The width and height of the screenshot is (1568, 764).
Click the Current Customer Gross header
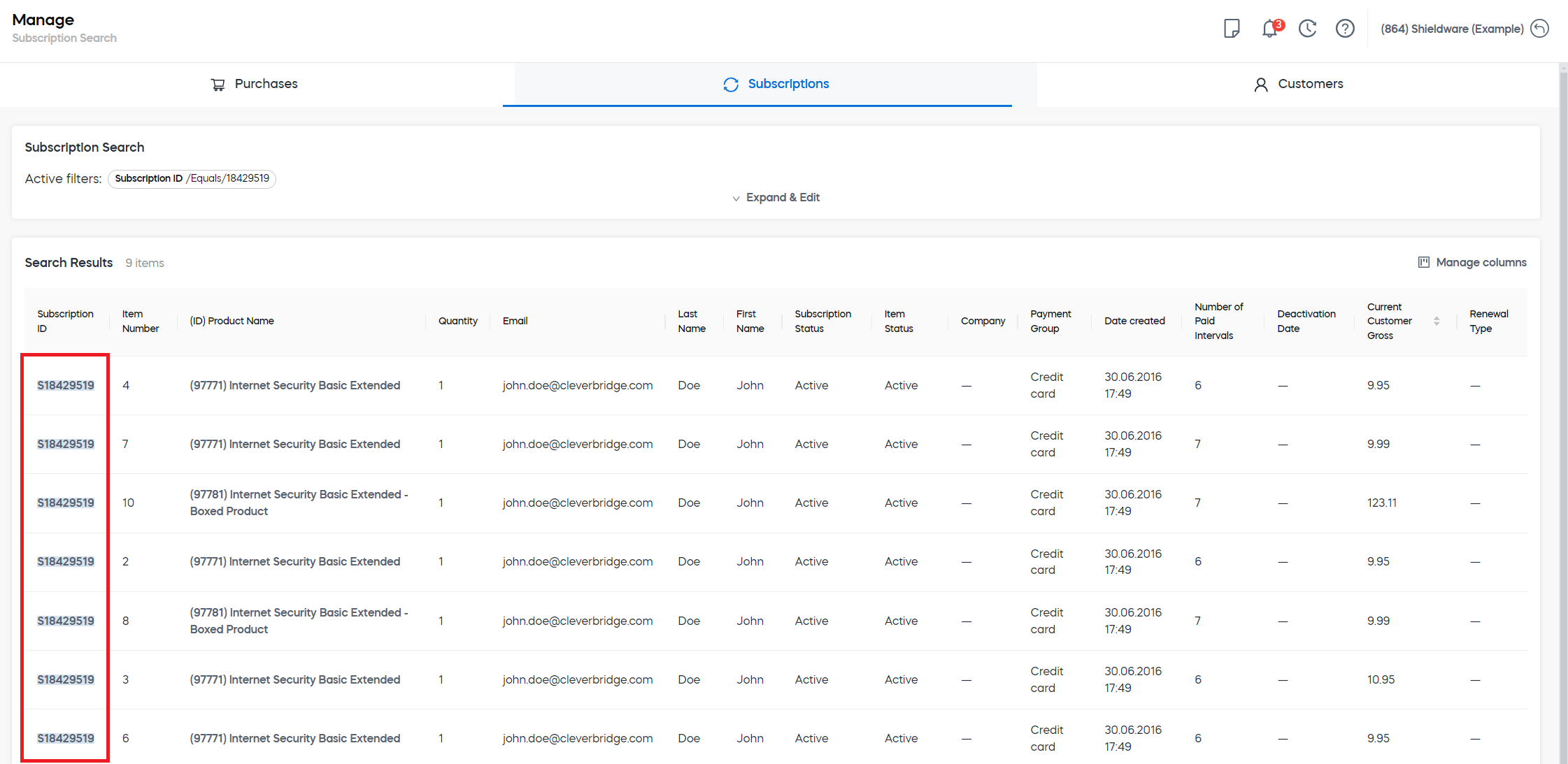pos(1390,321)
